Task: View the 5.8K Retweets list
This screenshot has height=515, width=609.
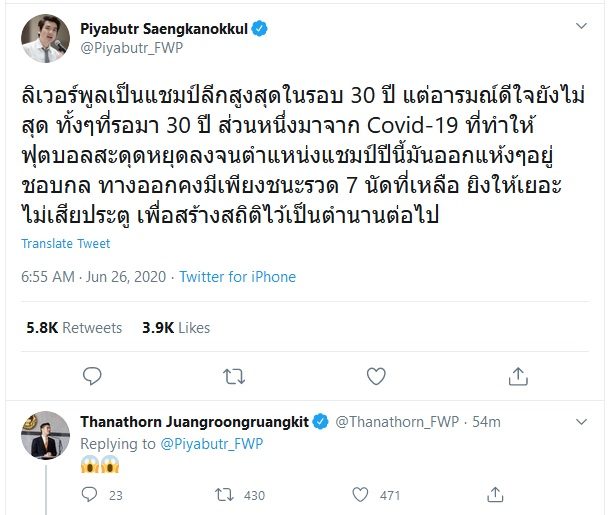Action: (74, 328)
